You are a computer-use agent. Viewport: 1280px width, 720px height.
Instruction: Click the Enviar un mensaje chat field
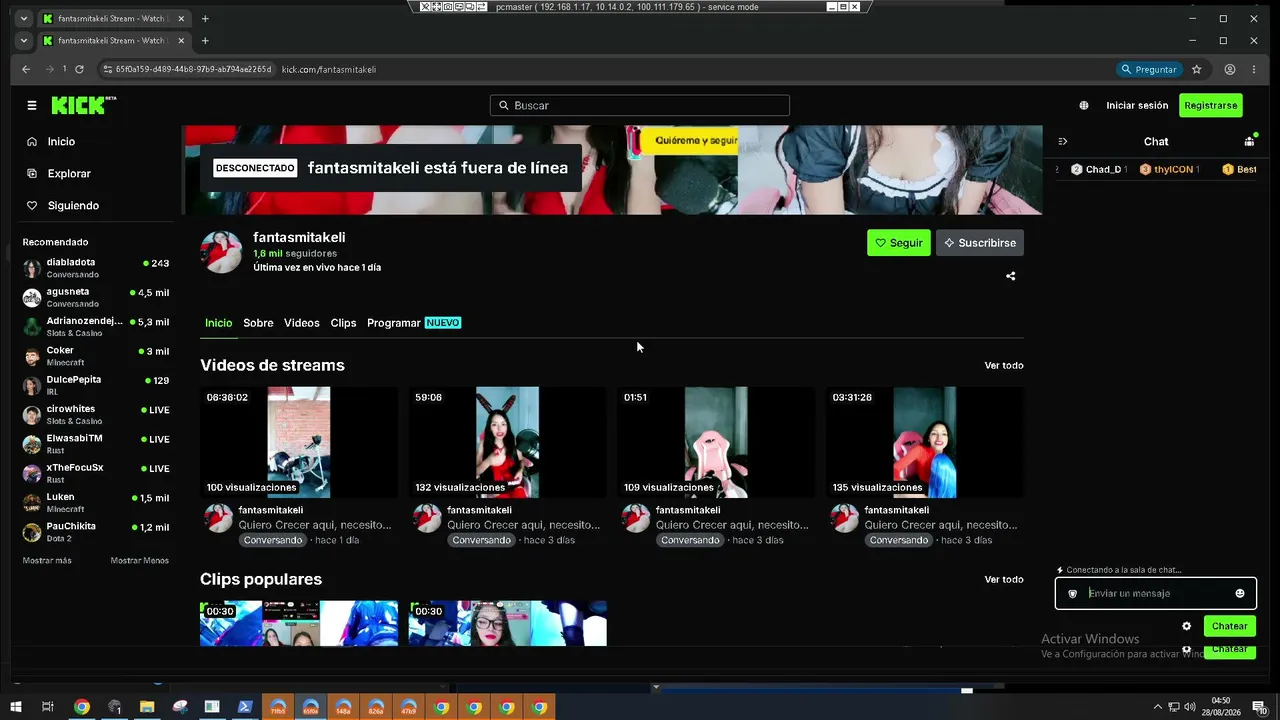[x=1155, y=594]
